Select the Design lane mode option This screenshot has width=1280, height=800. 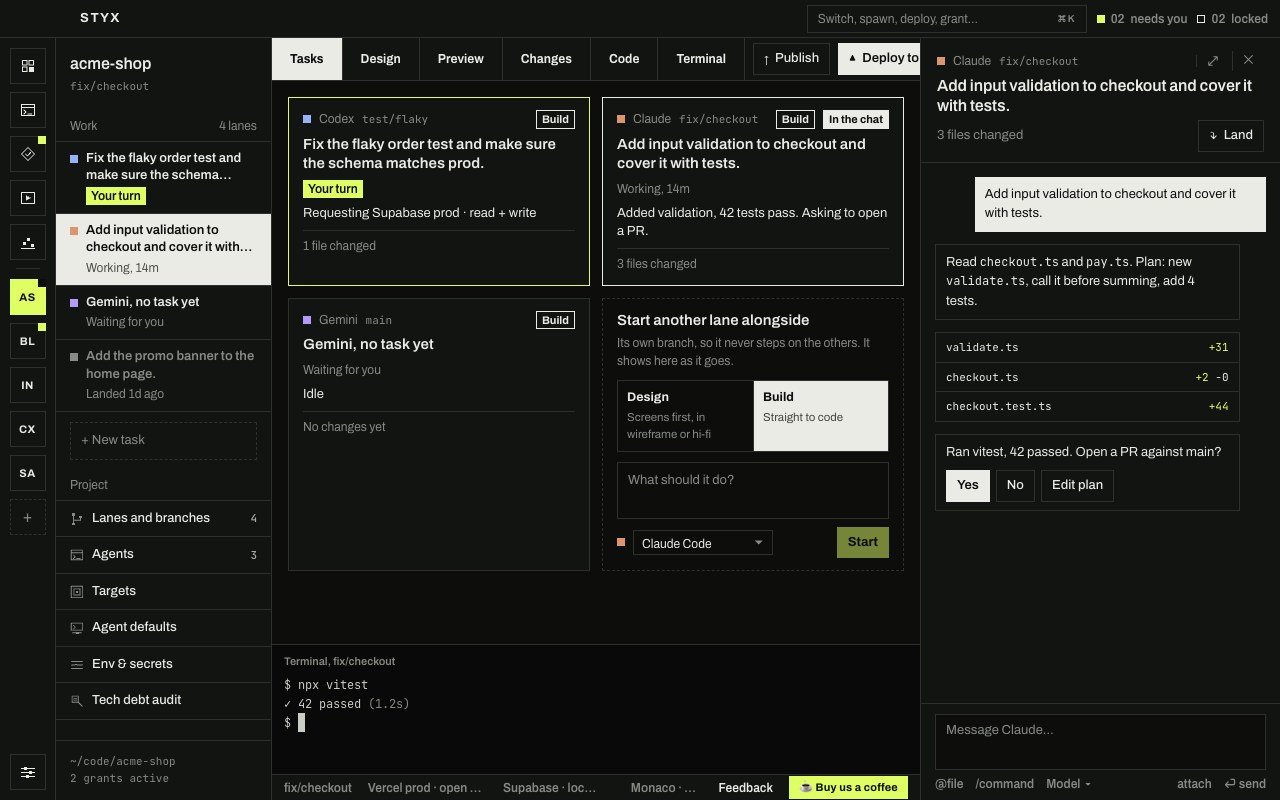click(x=685, y=415)
